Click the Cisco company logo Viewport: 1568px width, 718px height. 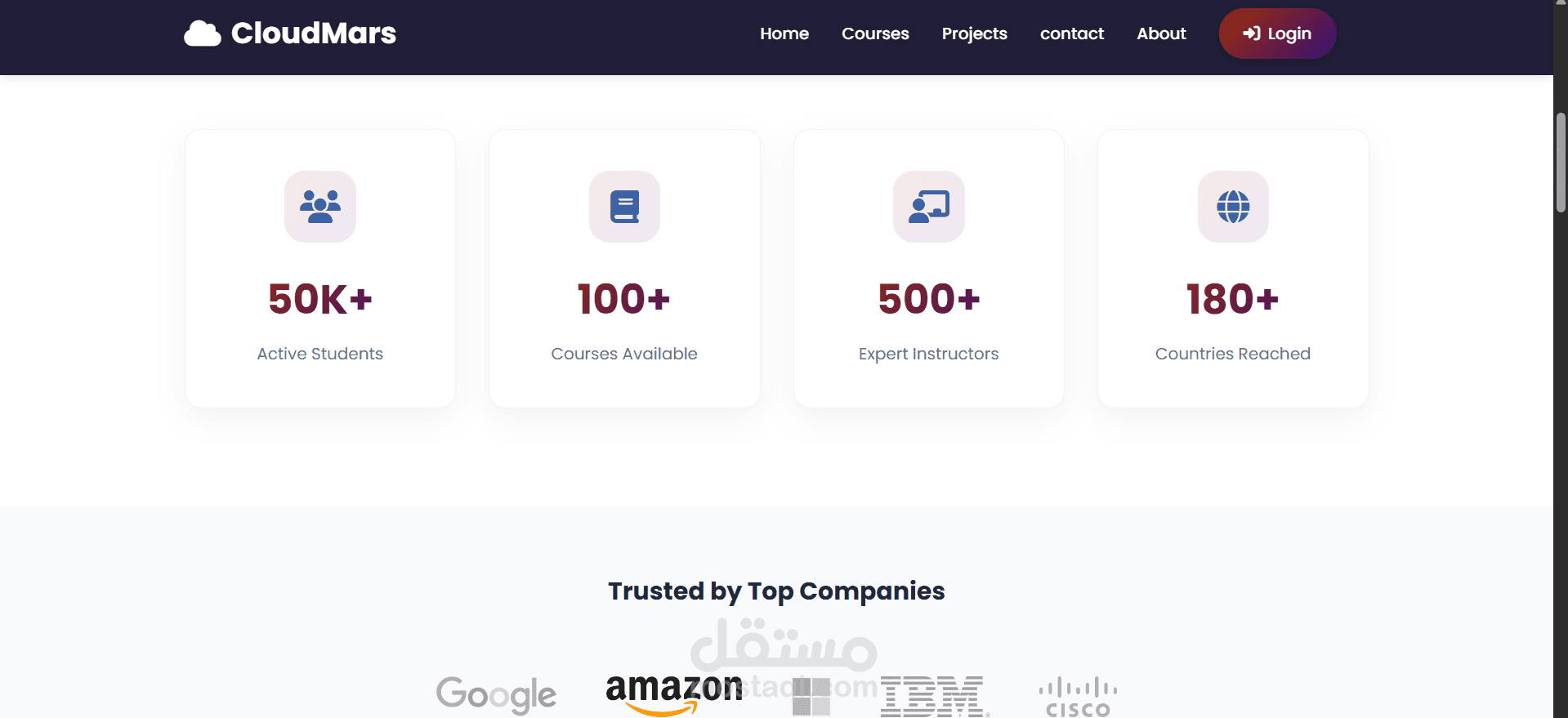(x=1078, y=697)
